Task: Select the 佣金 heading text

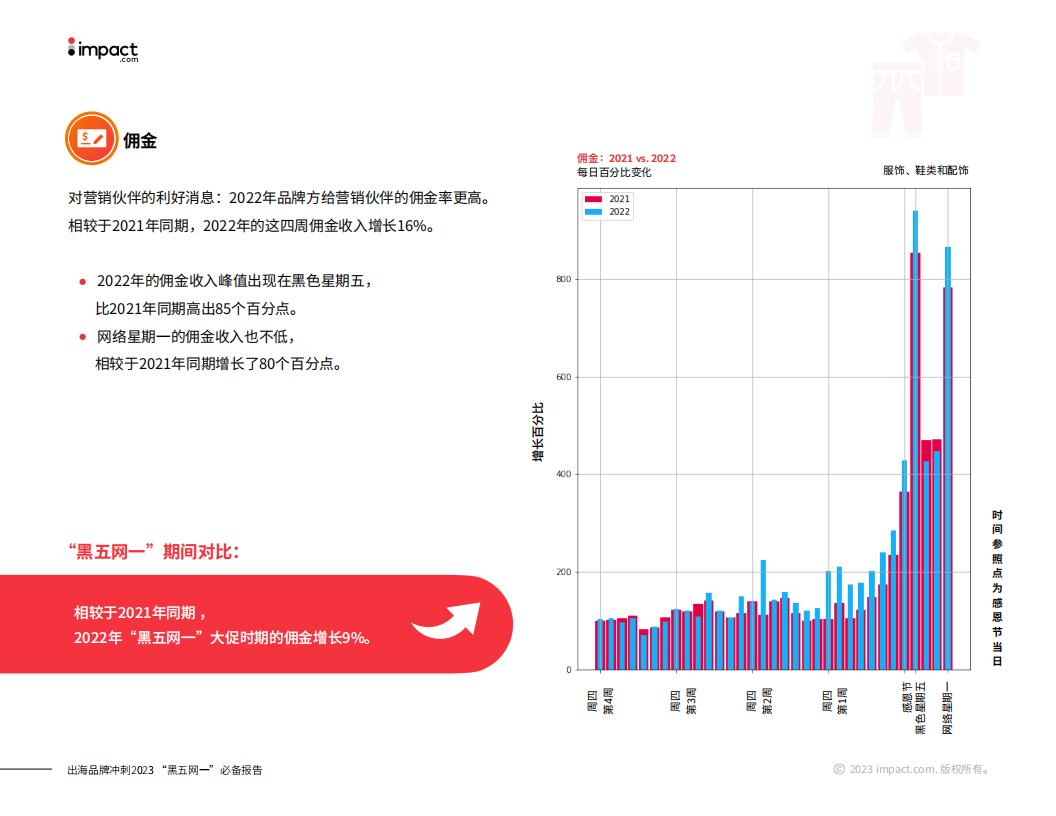Action: pos(140,141)
